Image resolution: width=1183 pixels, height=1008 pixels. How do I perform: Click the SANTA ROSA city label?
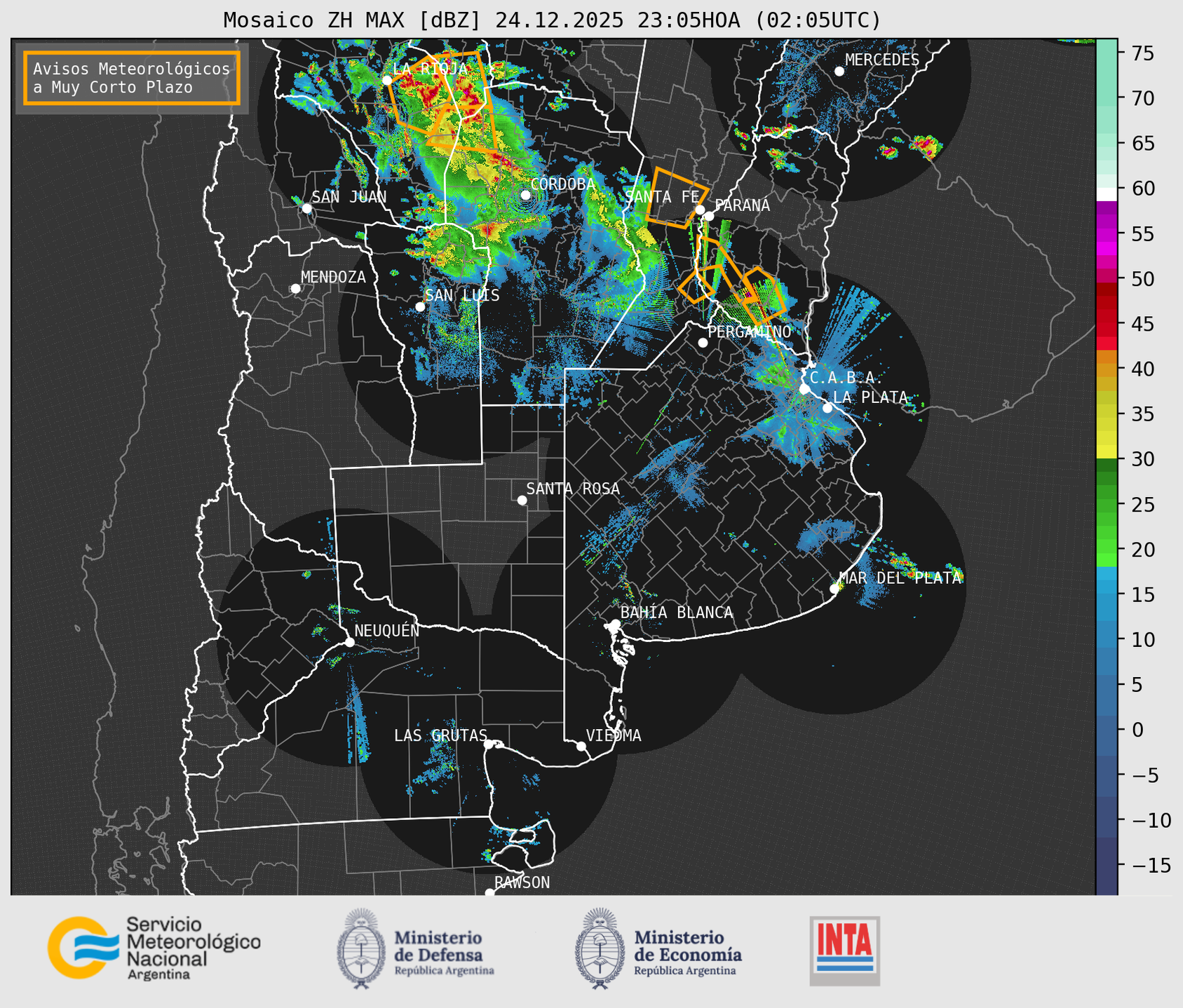pyautogui.click(x=573, y=489)
